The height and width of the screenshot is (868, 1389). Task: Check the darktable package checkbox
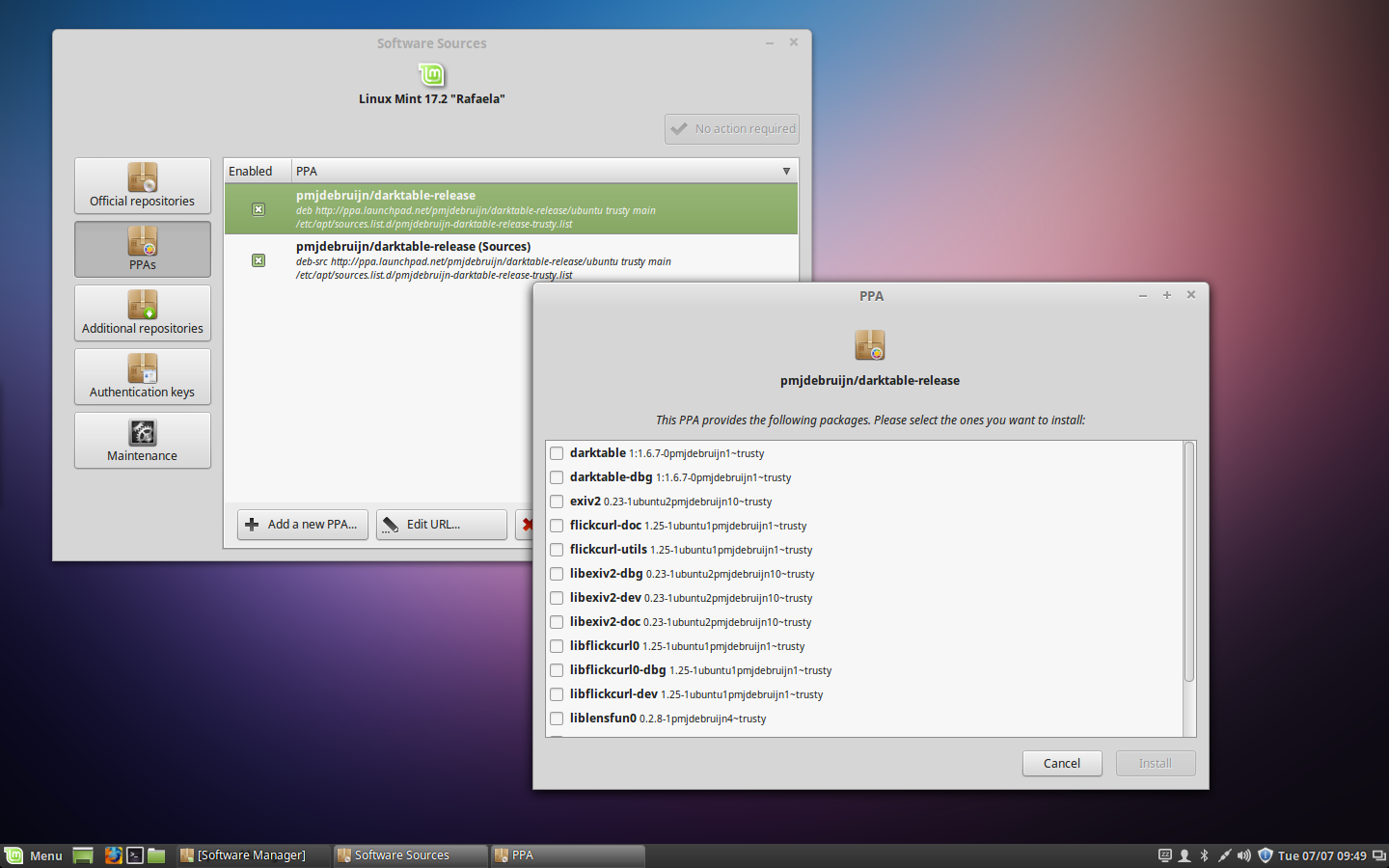(557, 453)
